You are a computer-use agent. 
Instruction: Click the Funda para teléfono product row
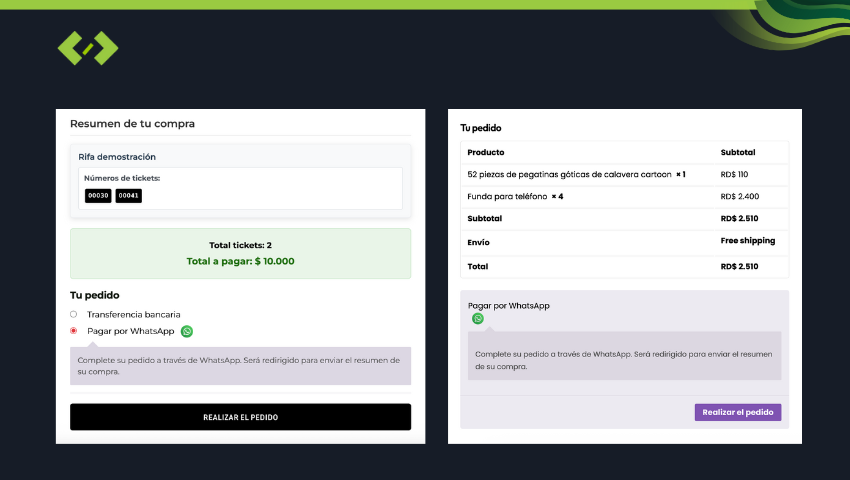(515, 196)
